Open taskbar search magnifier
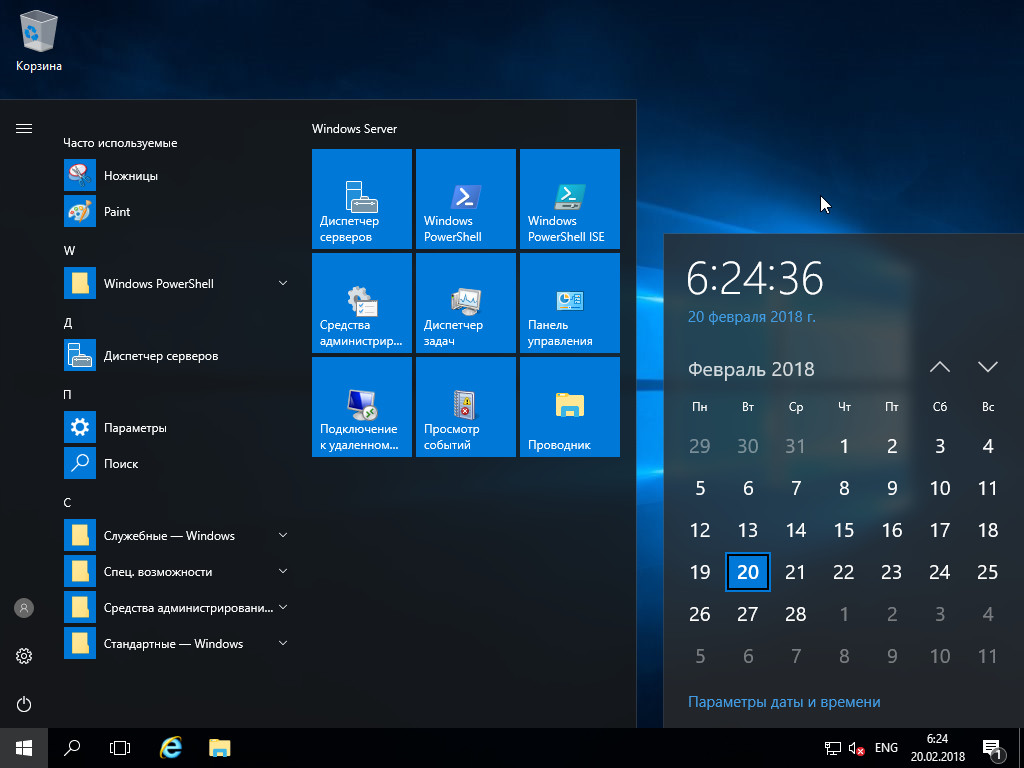 pos(72,748)
